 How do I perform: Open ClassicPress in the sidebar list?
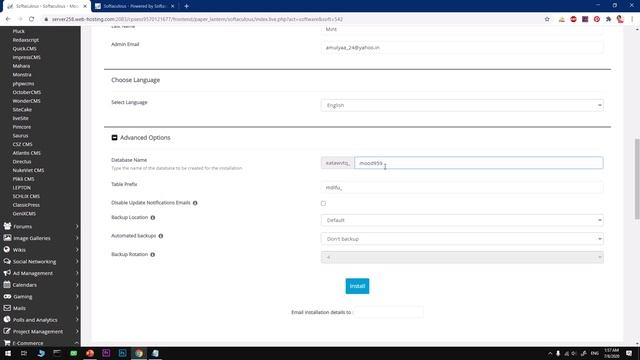26,205
